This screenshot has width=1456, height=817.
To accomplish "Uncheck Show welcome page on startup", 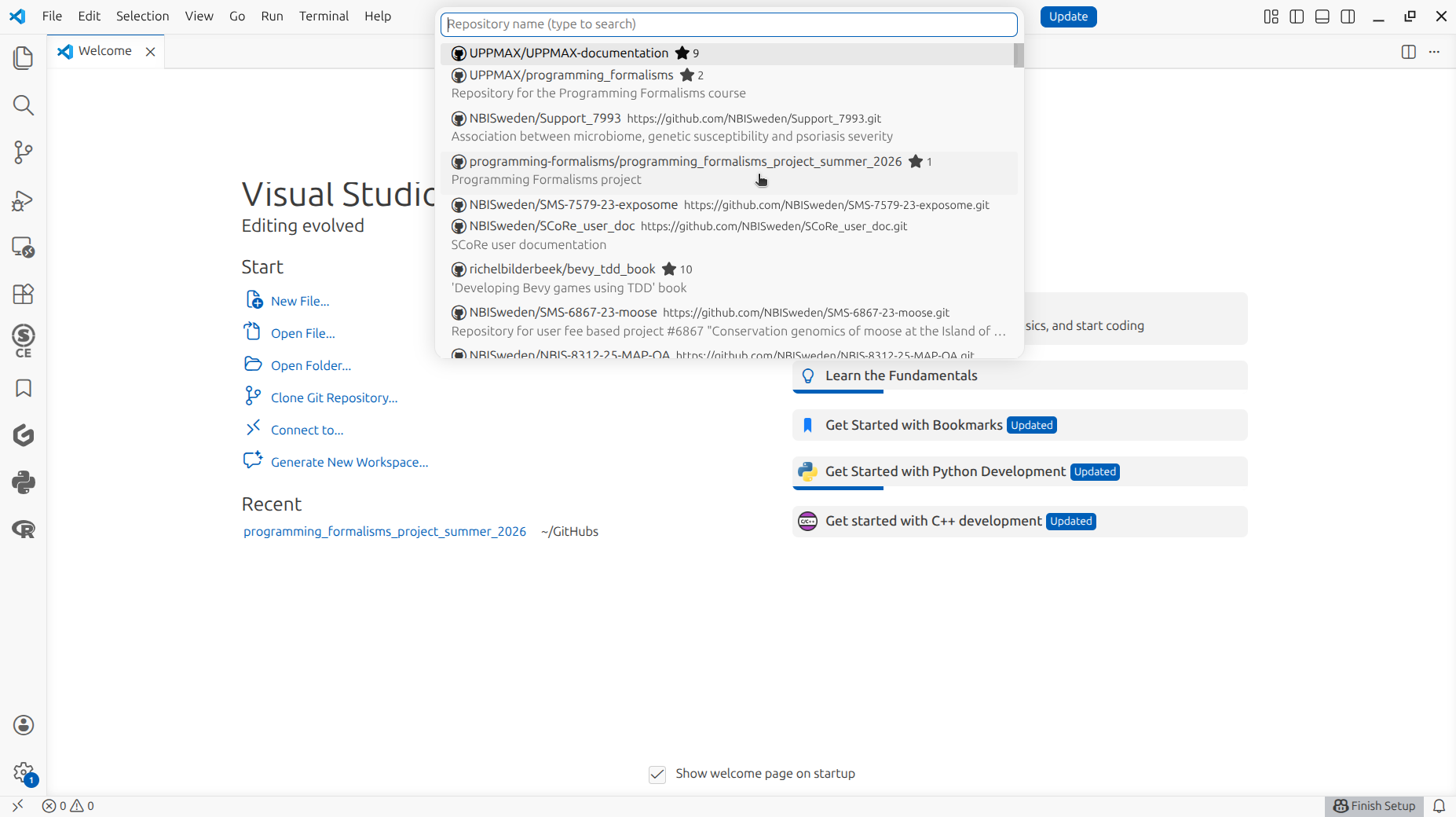I will coord(657,775).
